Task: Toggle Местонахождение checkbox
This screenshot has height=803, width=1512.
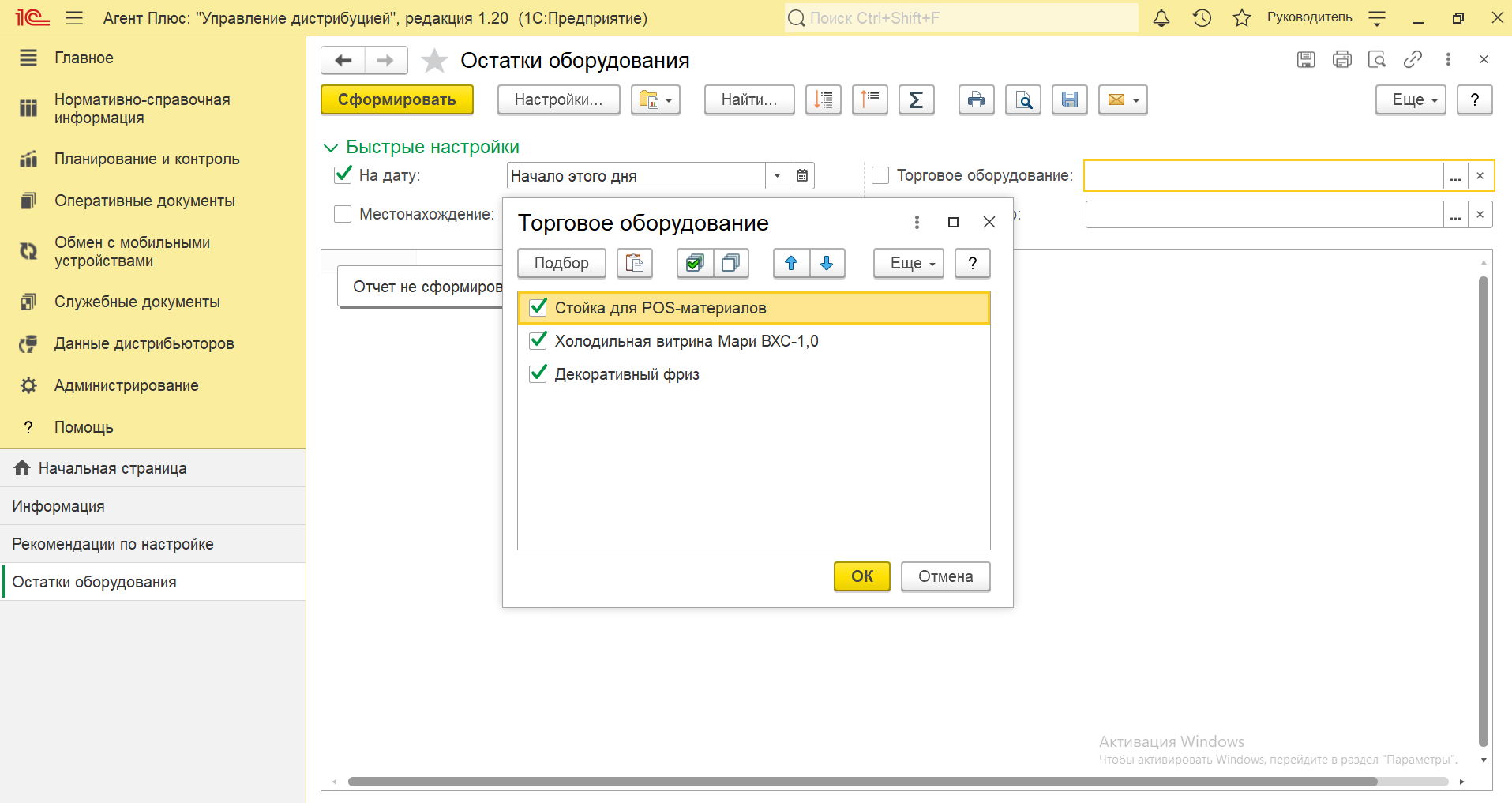Action: click(x=343, y=214)
